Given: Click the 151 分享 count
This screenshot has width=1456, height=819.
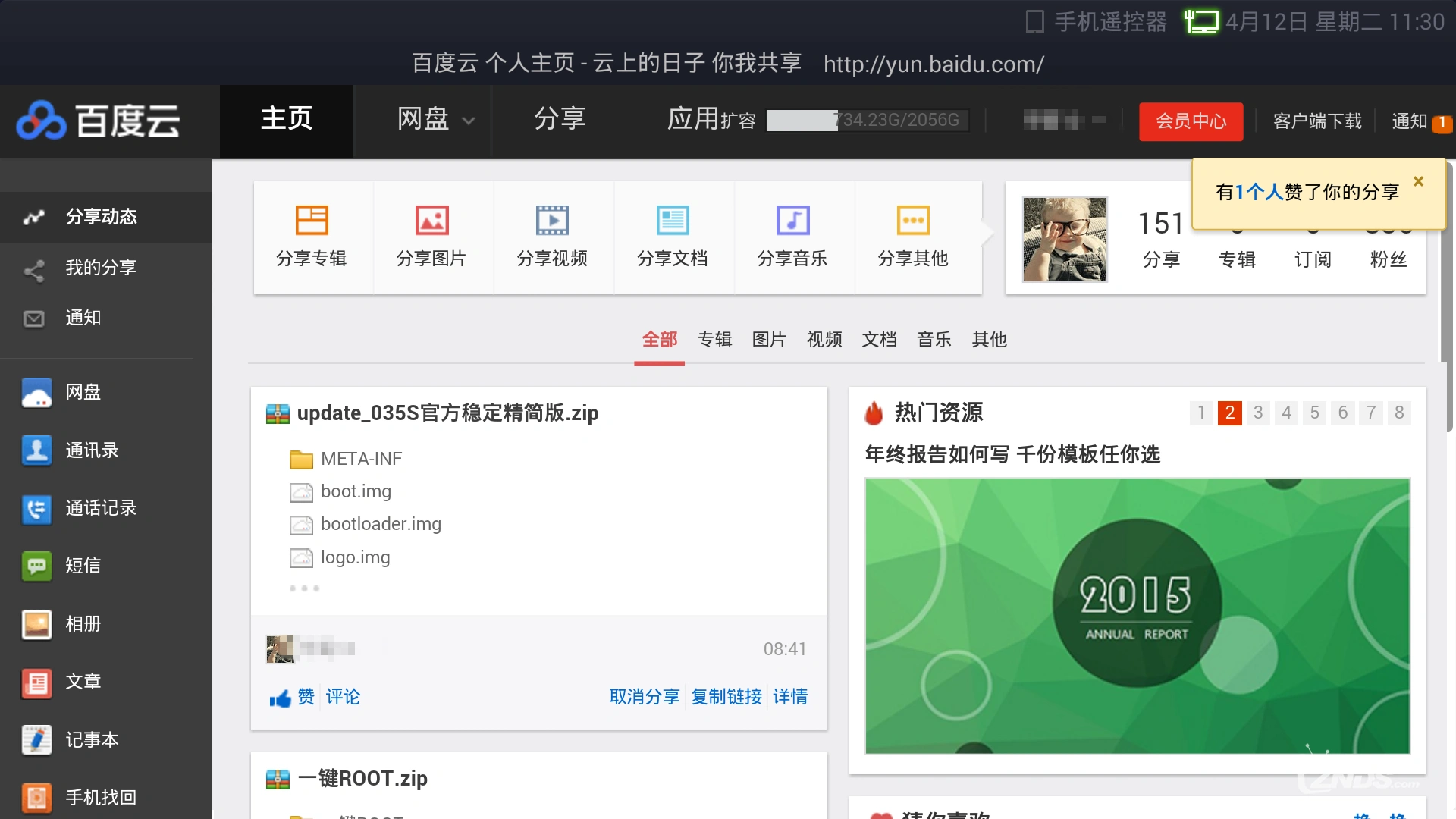Looking at the screenshot, I should (1161, 239).
